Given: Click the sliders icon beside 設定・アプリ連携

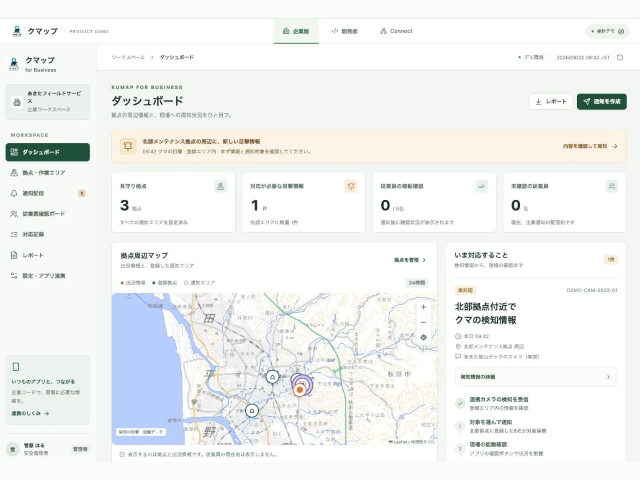Looking at the screenshot, I should pos(14,276).
